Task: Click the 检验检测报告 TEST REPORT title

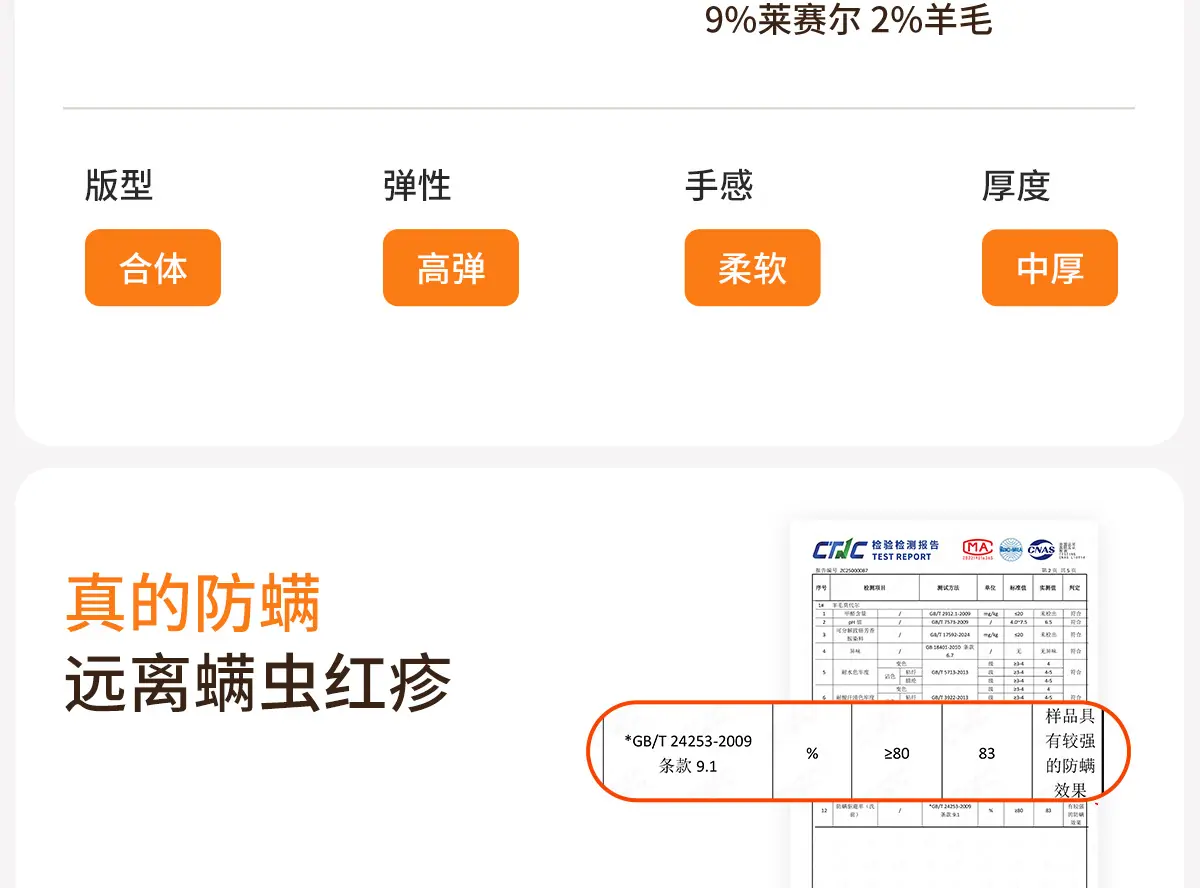Action: point(904,550)
